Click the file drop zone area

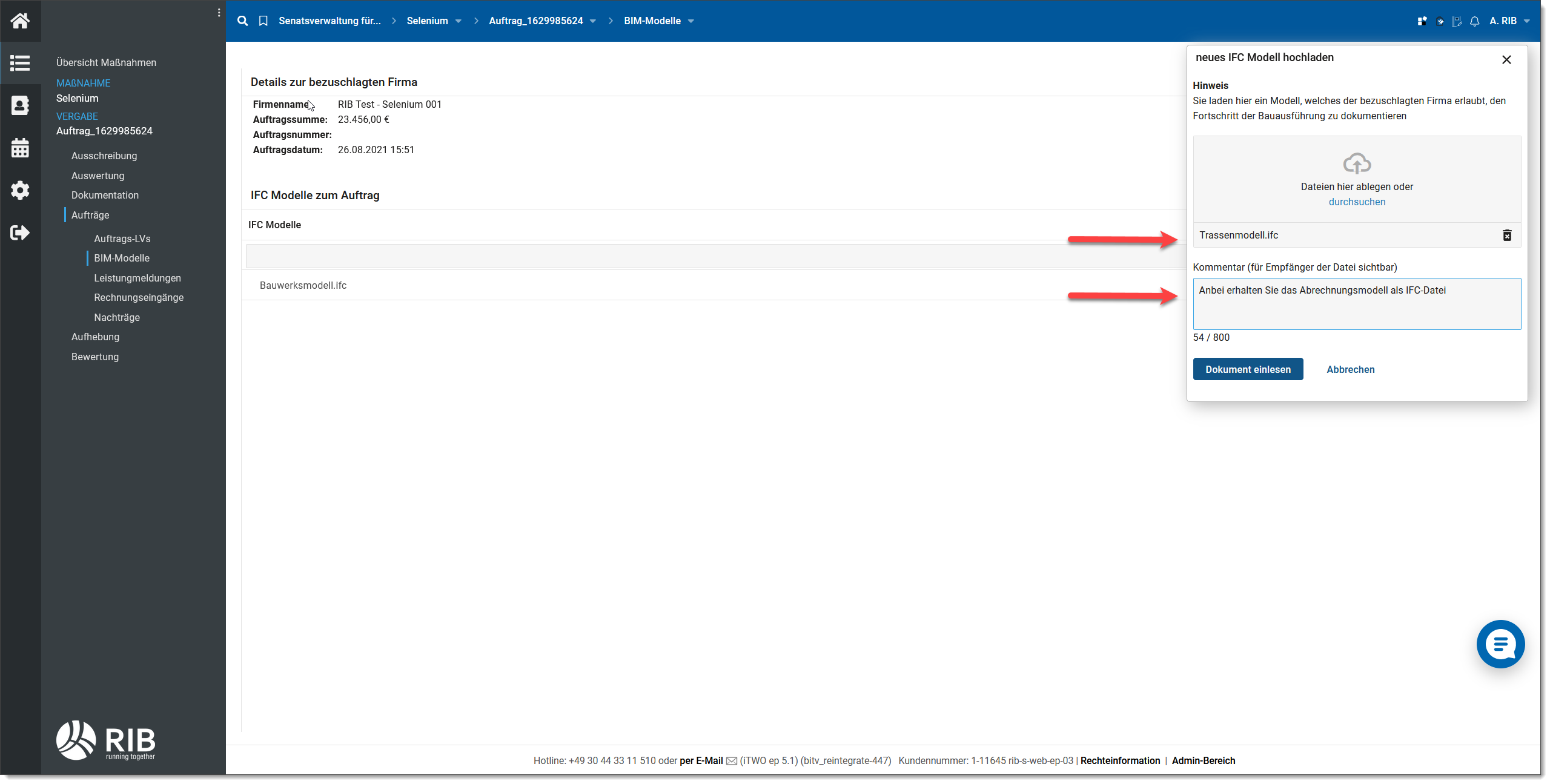[x=1356, y=179]
